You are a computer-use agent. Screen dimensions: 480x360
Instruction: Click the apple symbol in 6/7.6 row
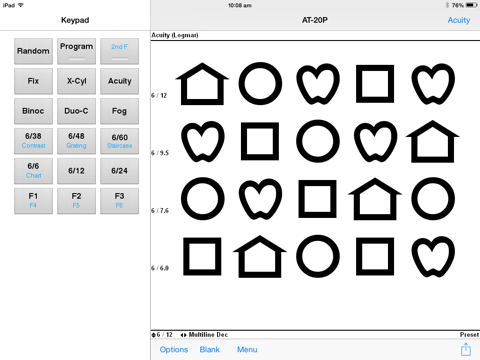coord(260,199)
